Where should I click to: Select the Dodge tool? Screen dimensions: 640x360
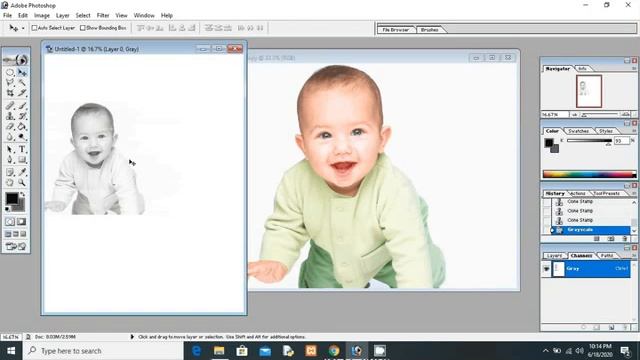pos(22,137)
